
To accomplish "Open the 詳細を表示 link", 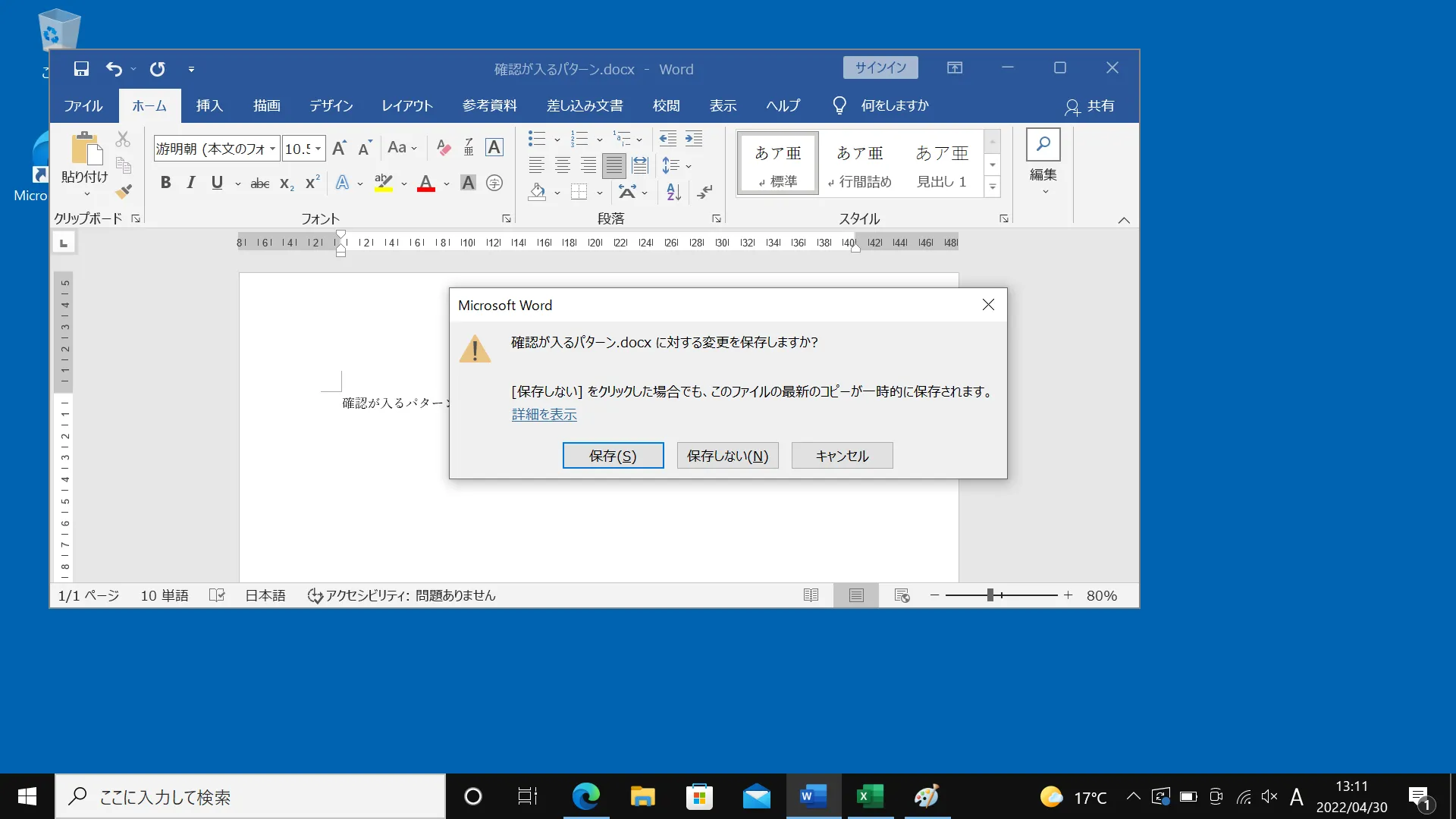I will [x=544, y=415].
